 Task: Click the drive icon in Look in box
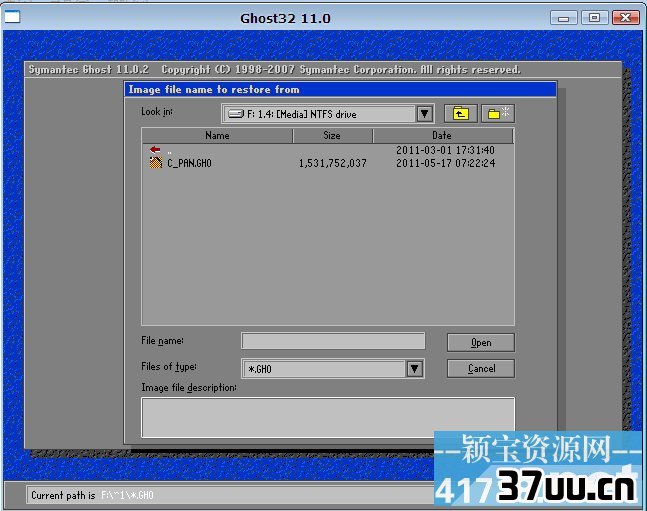tap(236, 114)
